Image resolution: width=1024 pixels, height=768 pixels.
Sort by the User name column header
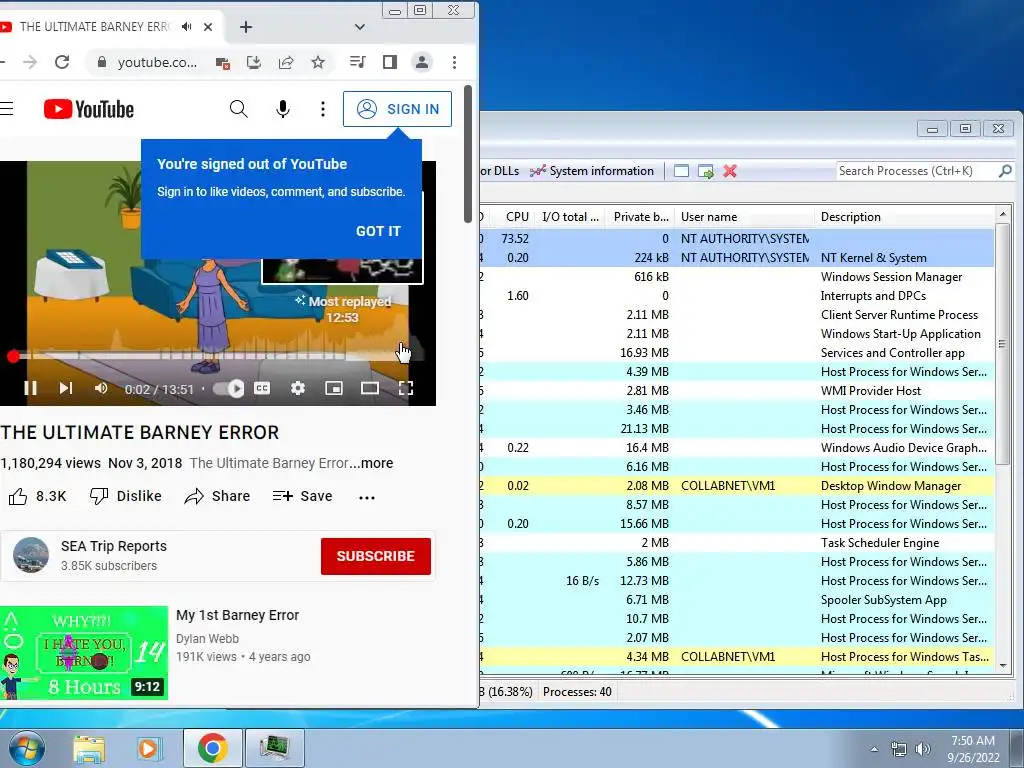[744, 217]
